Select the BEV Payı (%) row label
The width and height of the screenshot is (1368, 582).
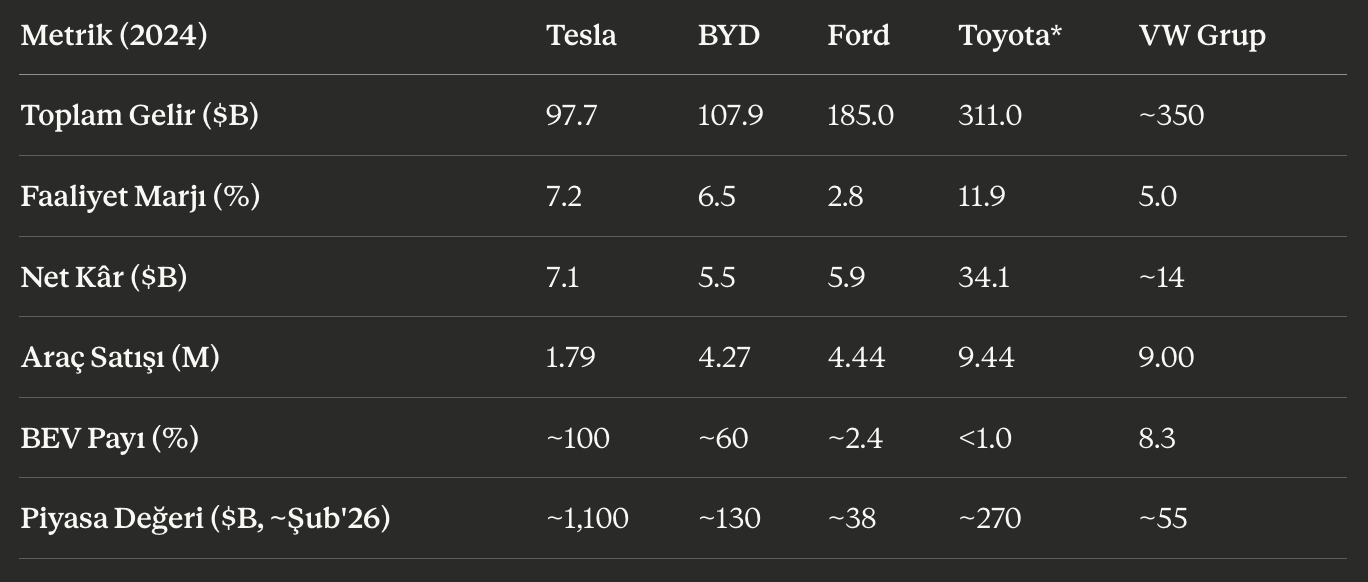pyautogui.click(x=109, y=438)
